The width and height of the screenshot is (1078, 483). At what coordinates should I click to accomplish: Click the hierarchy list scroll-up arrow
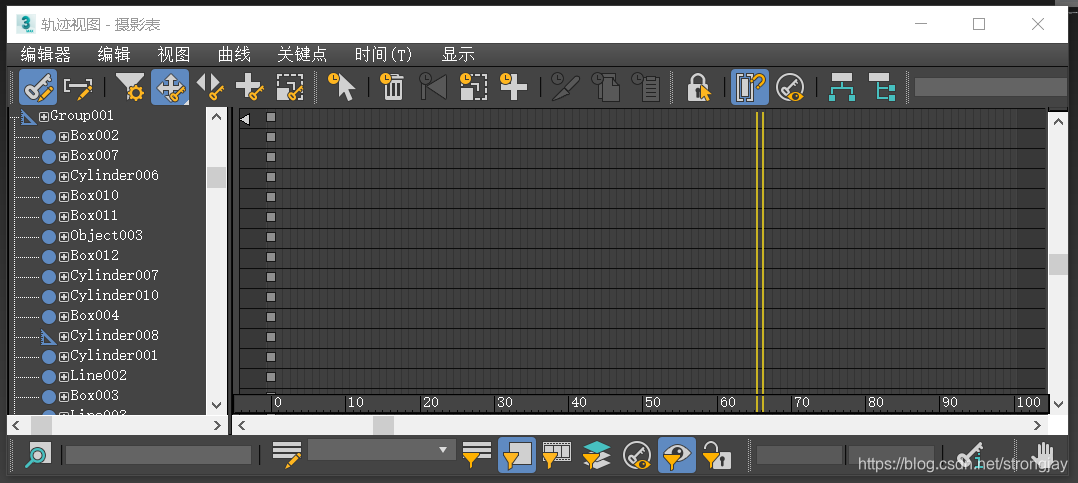[x=217, y=117]
